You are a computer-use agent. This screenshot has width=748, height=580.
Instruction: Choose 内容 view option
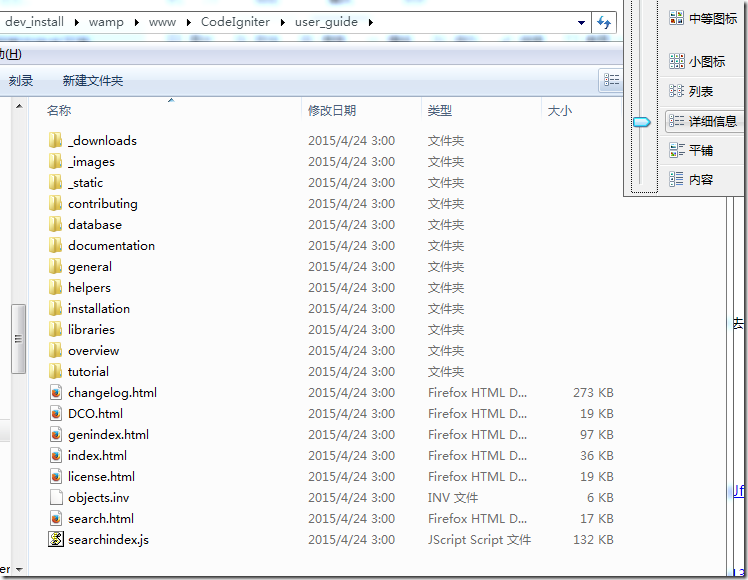pos(691,180)
